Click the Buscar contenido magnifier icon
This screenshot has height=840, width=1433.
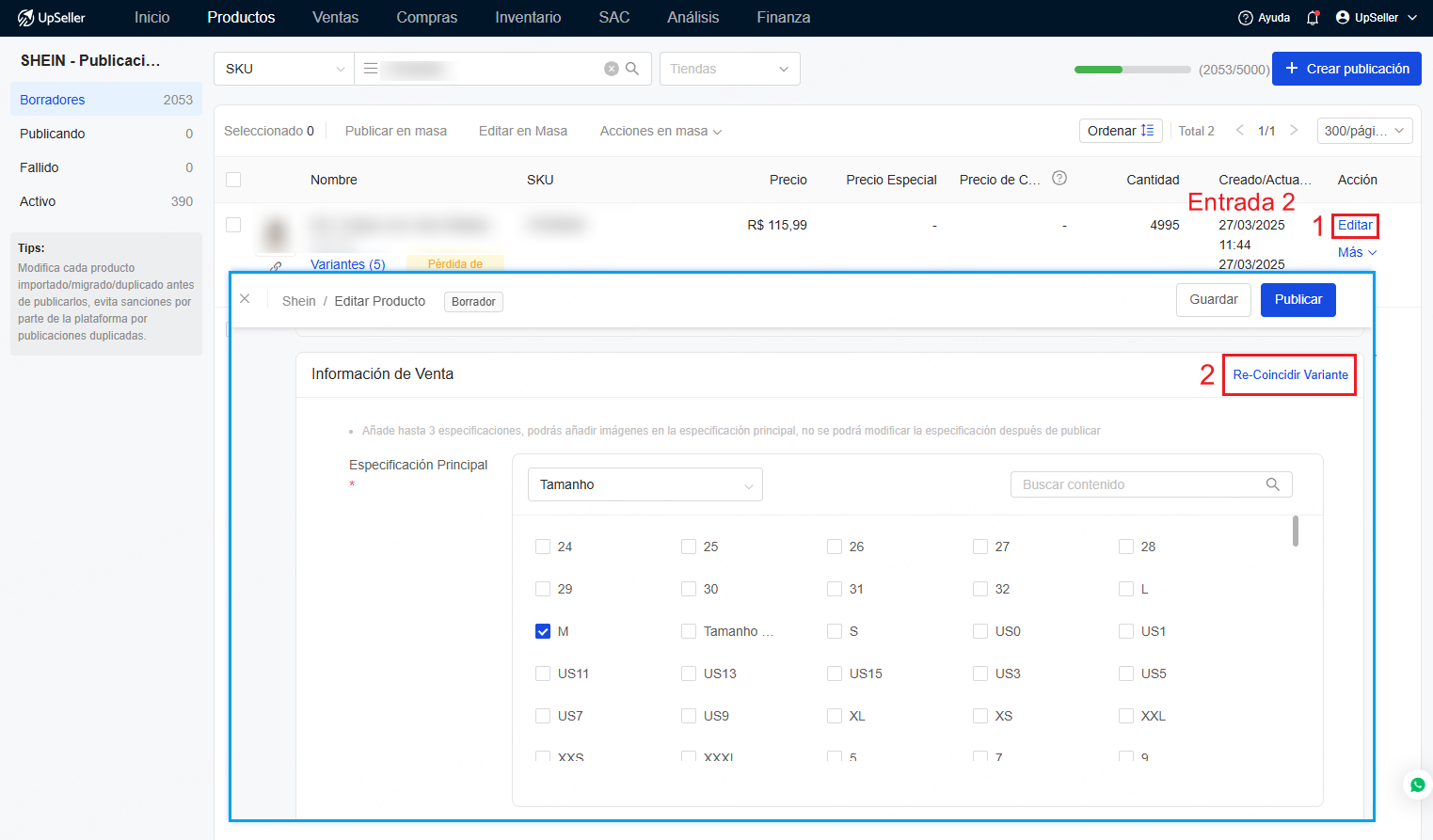point(1273,484)
